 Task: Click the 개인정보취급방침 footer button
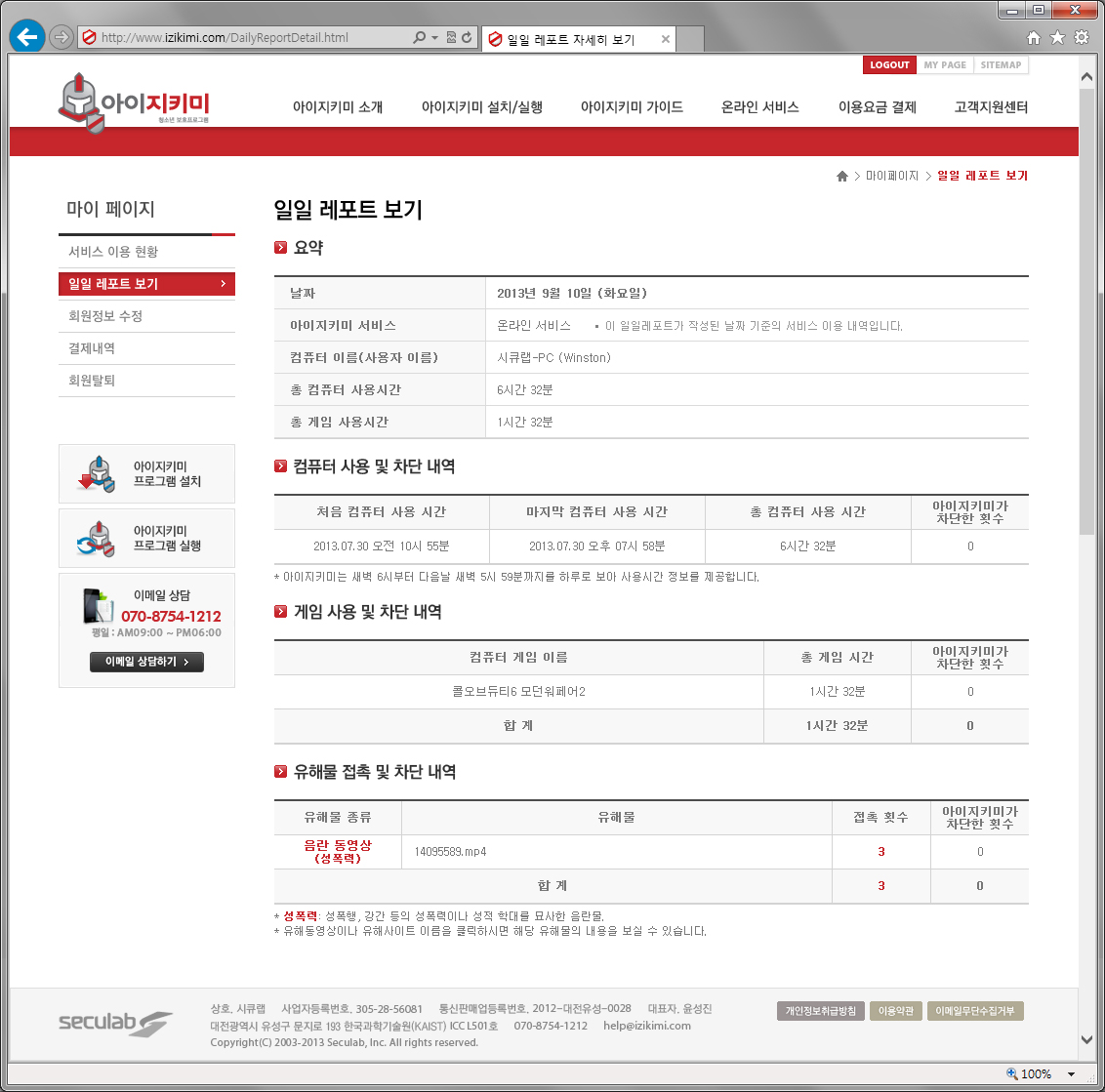(821, 1011)
